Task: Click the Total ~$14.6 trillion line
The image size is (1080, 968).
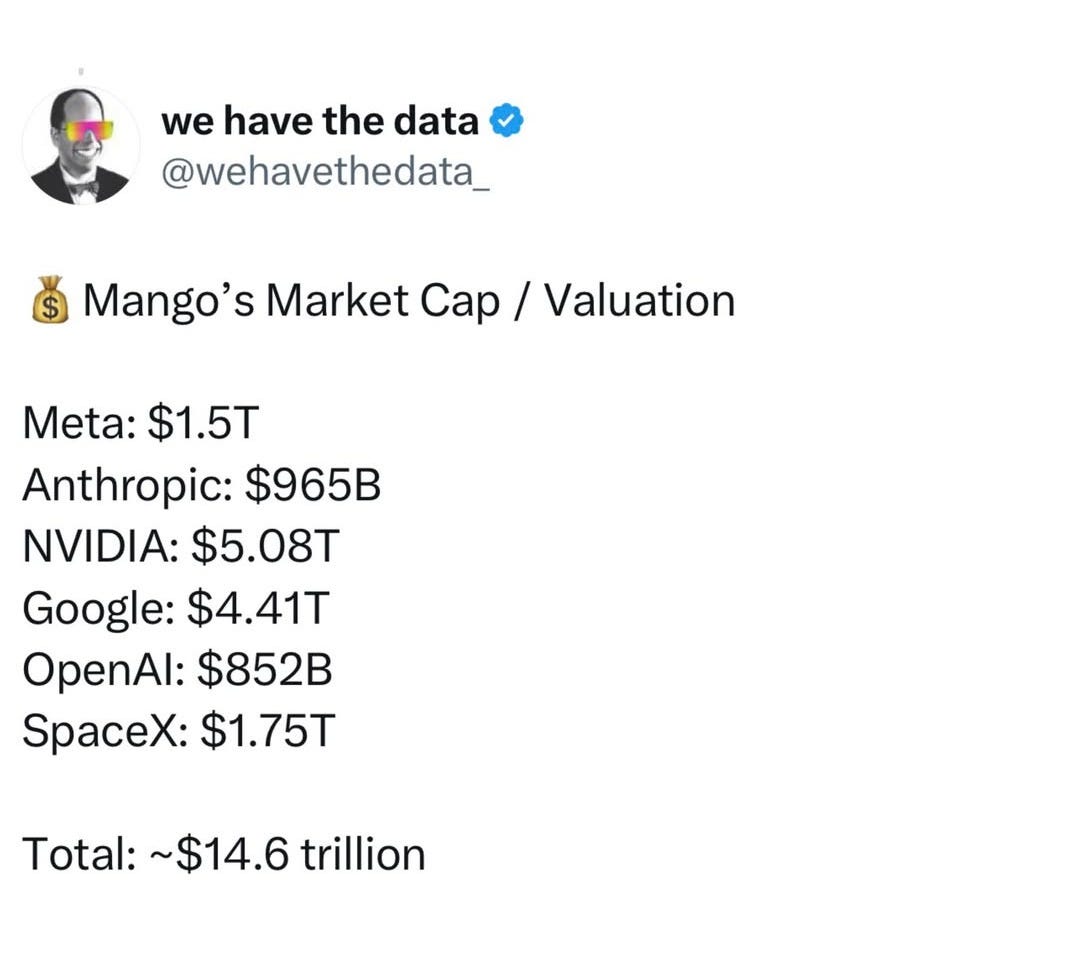Action: pyautogui.click(x=224, y=854)
